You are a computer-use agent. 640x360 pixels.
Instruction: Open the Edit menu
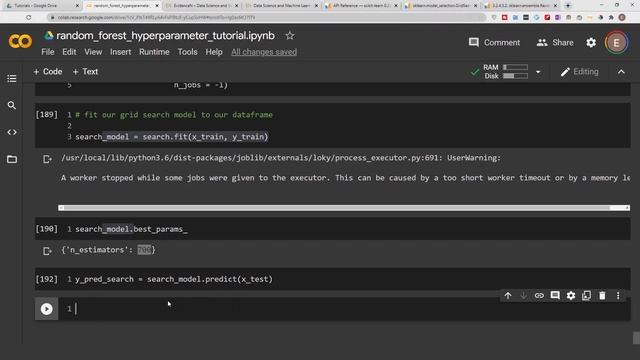pos(69,52)
